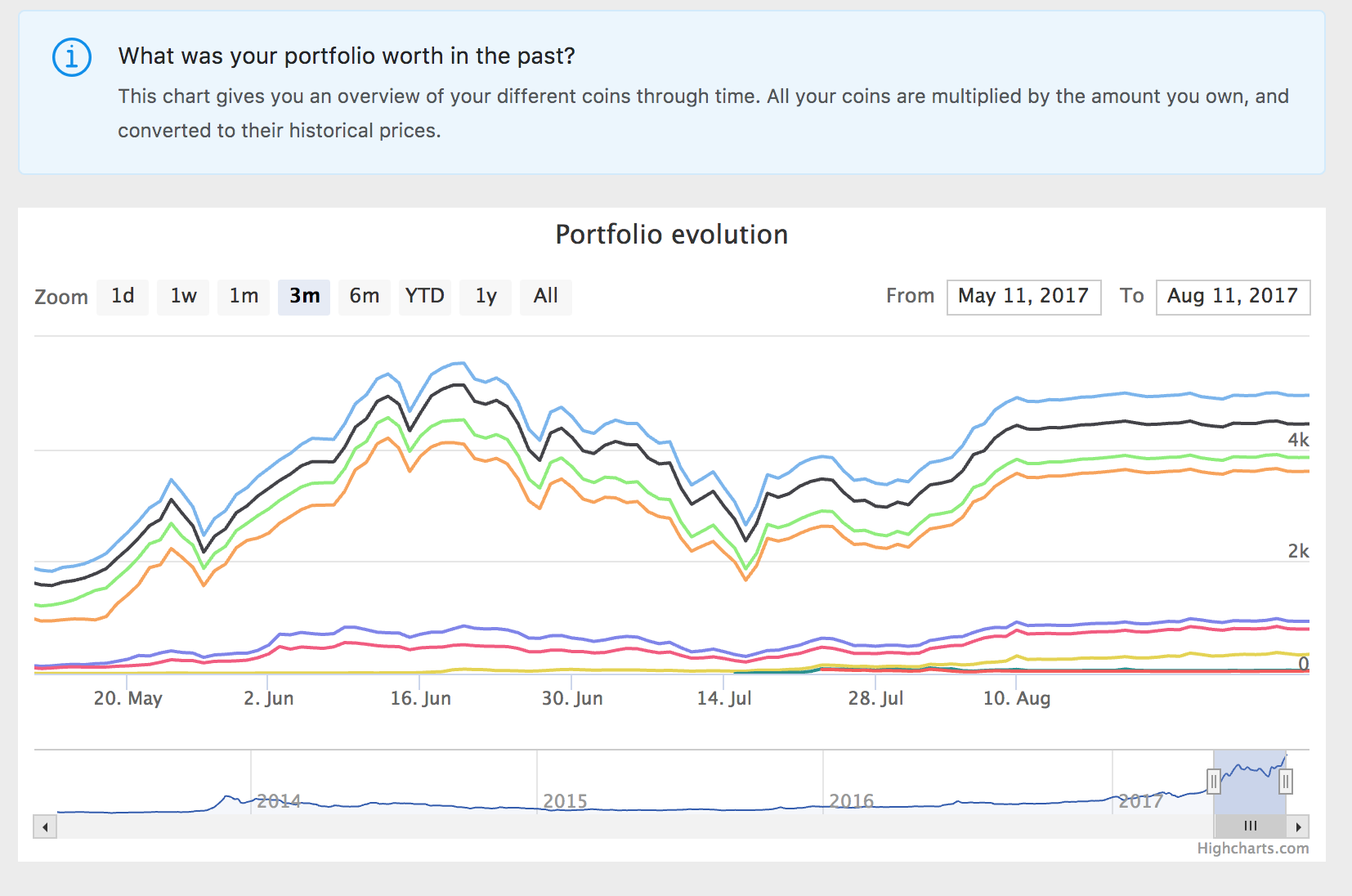Click the navigator scrollbar thumb
1352x896 pixels.
click(x=1250, y=827)
